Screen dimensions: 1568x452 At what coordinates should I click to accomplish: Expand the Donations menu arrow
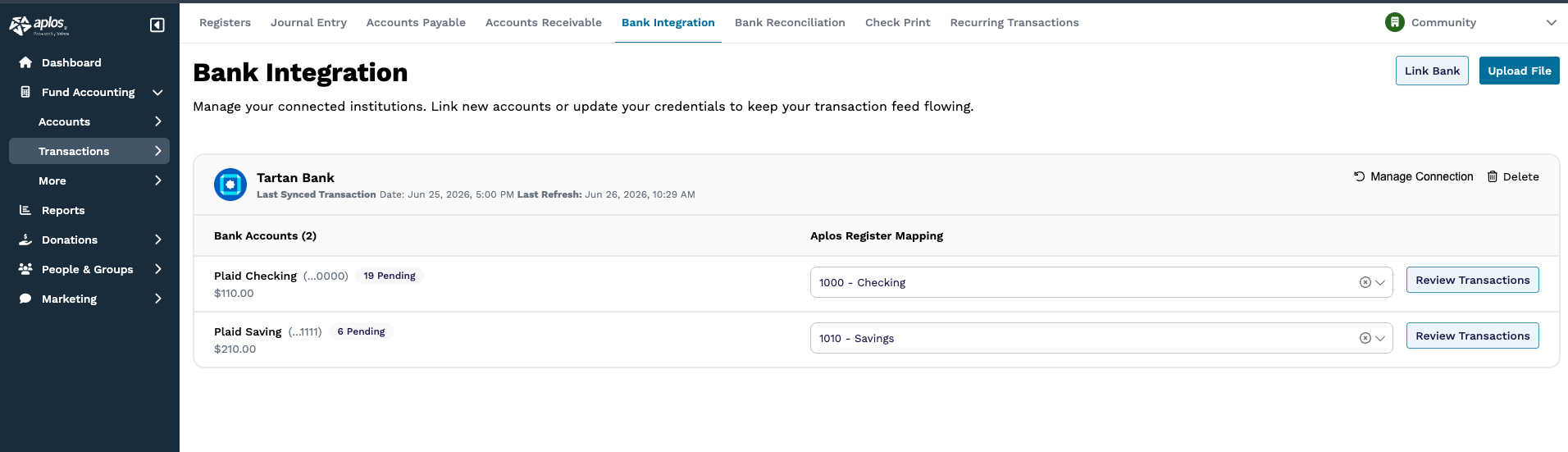tap(158, 240)
